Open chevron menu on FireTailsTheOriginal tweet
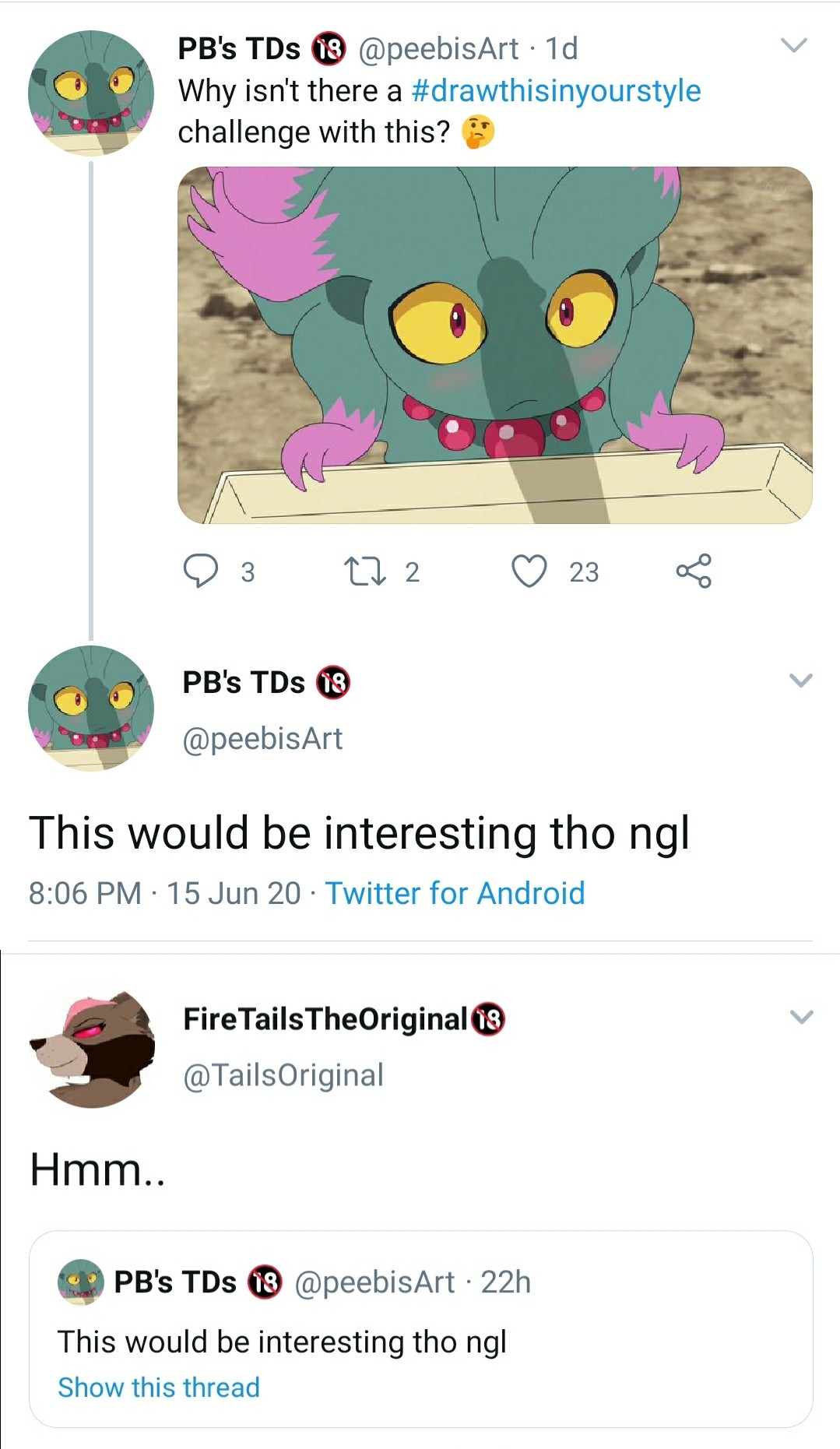This screenshot has width=840, height=1449. point(800,1017)
